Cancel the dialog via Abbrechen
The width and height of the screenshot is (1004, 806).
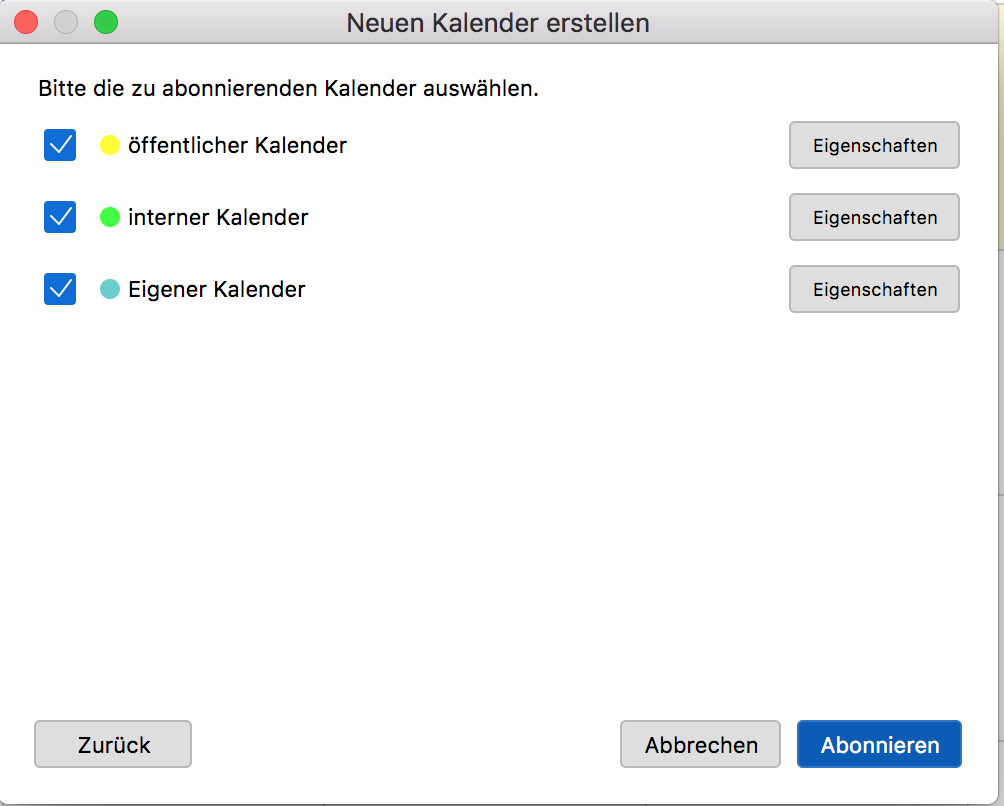pos(700,745)
